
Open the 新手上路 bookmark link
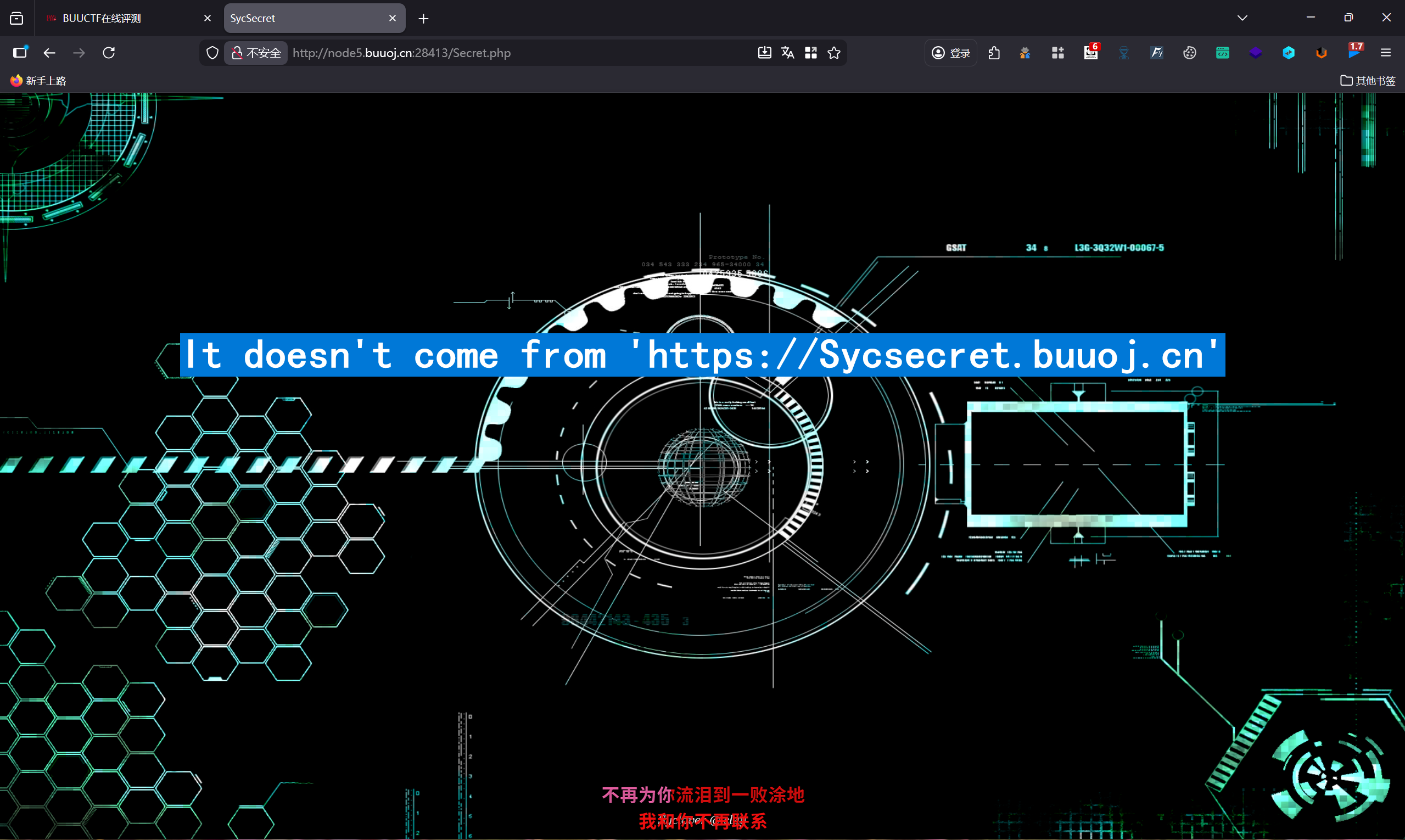[x=38, y=80]
